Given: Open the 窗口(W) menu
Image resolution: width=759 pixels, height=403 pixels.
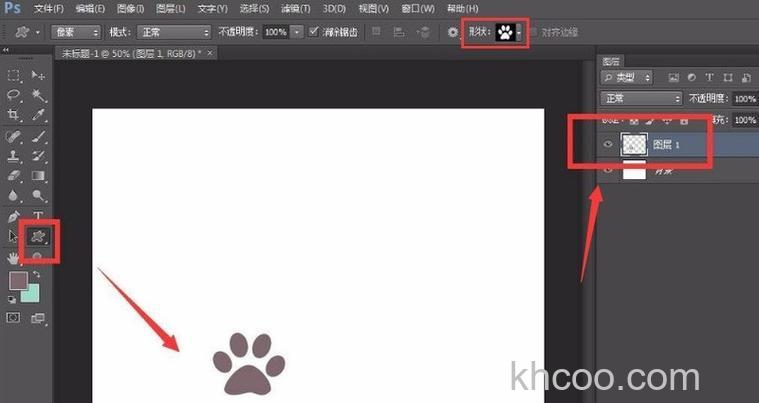Looking at the screenshot, I should click(x=418, y=8).
